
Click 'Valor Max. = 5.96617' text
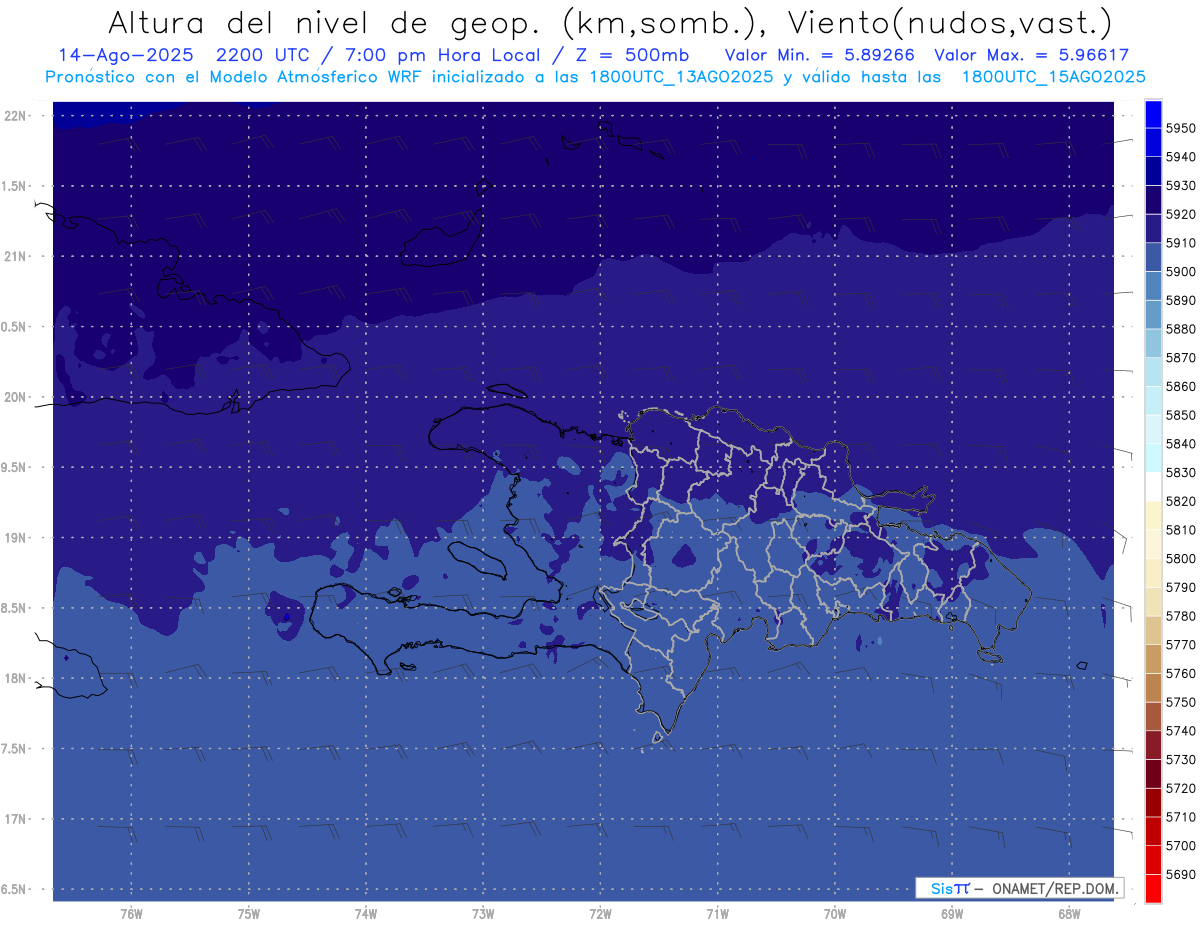(1031, 55)
